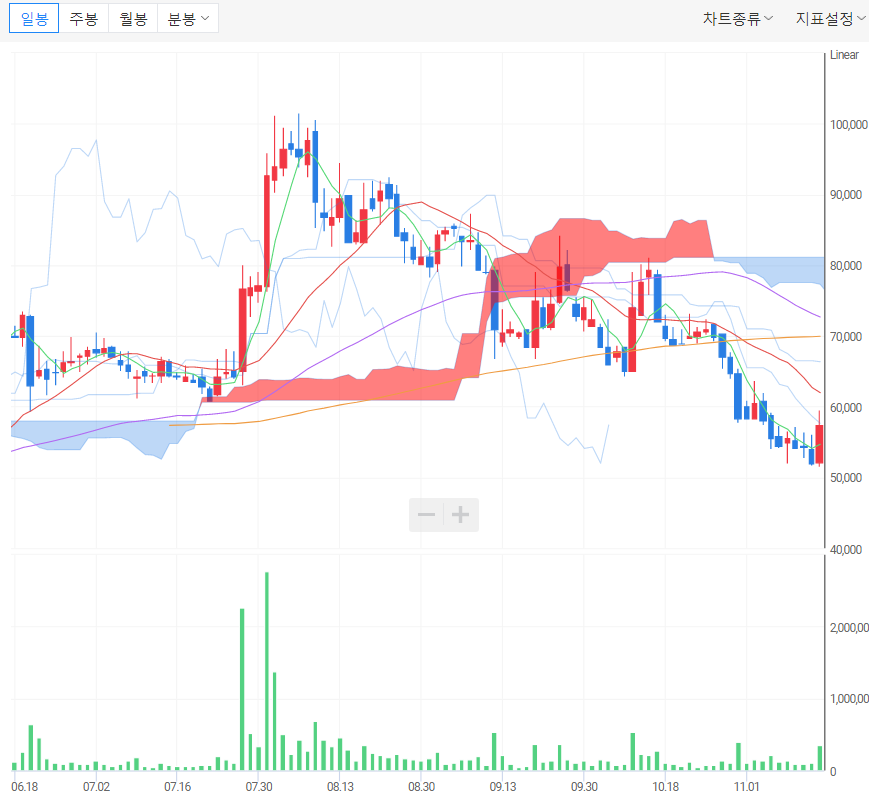Click the 07.02 date label
Screen dimensions: 869x801
point(96,787)
